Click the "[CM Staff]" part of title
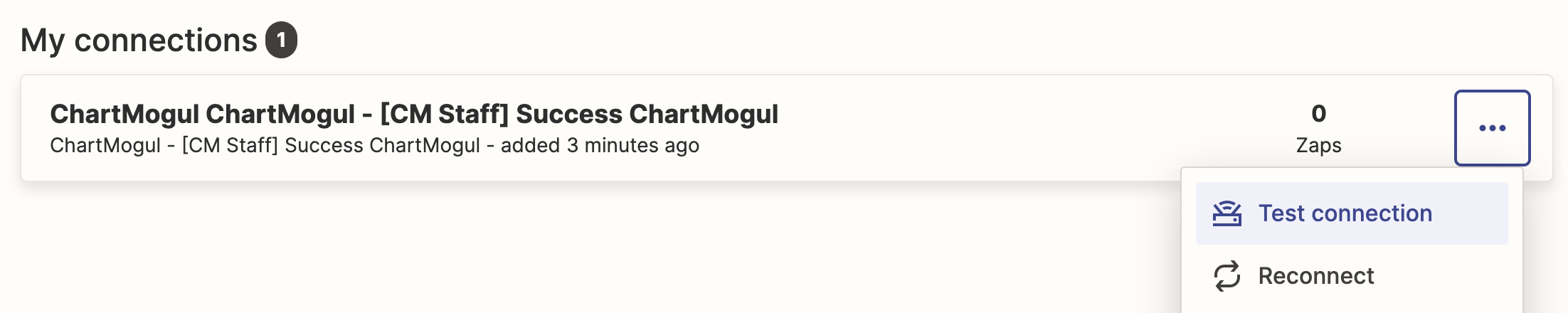The width and height of the screenshot is (1568, 313). tap(445, 114)
